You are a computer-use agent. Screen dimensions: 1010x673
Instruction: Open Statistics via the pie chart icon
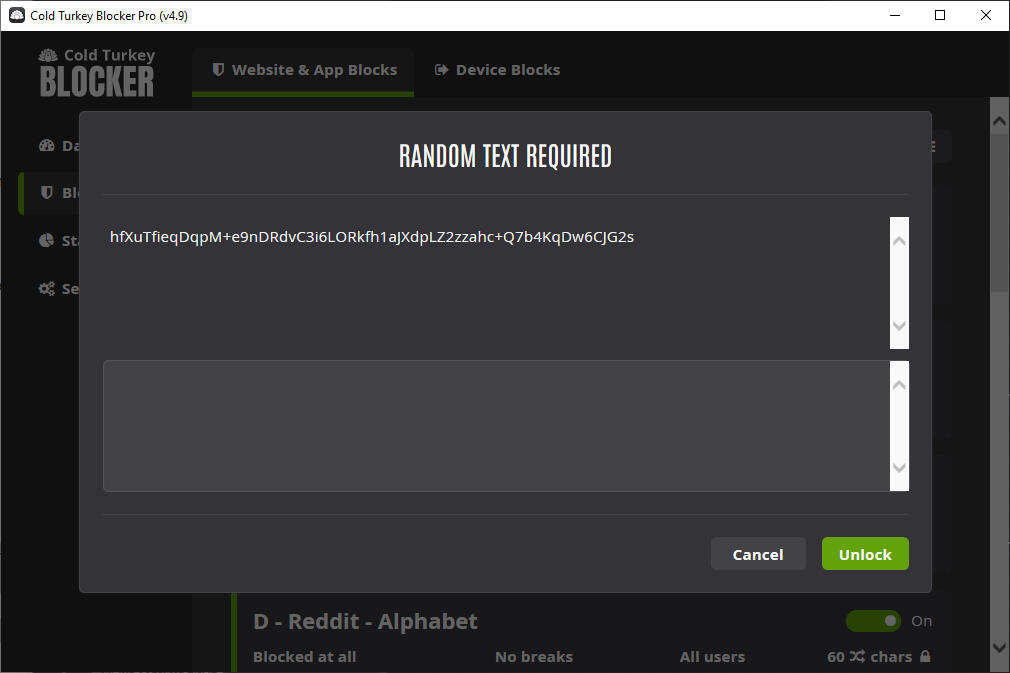pyautogui.click(x=46, y=241)
